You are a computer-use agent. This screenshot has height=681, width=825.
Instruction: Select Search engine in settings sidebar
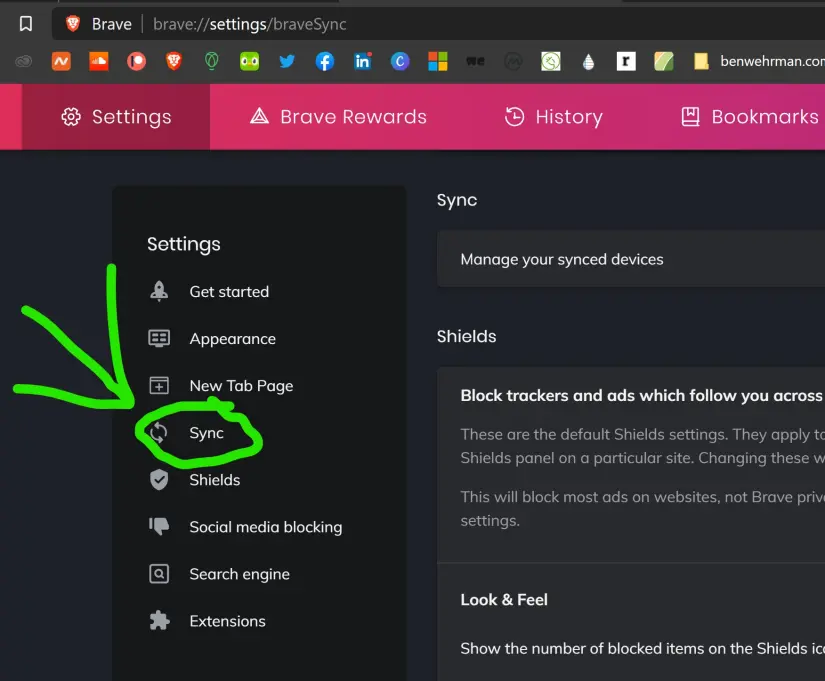(x=239, y=574)
